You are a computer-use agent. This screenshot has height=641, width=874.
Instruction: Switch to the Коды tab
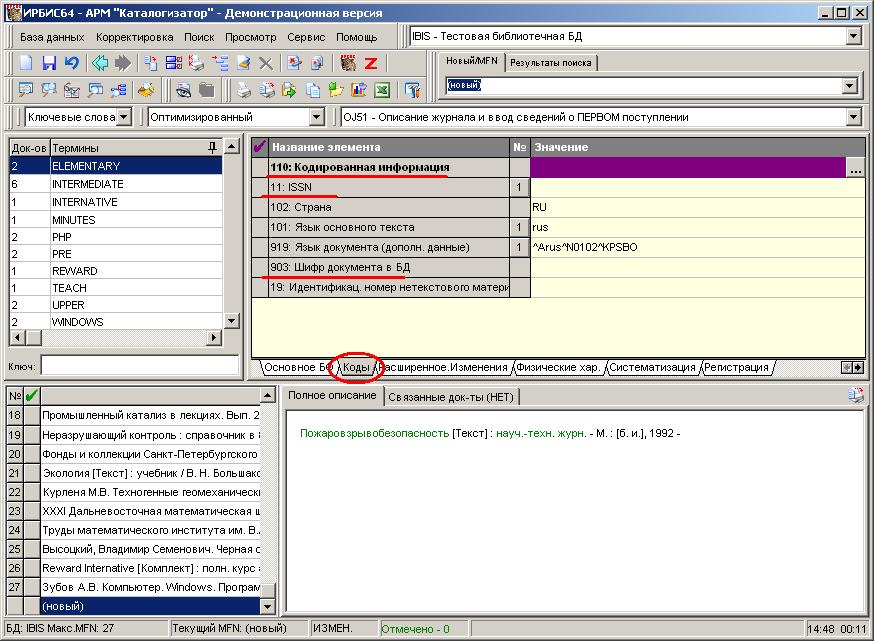356,367
